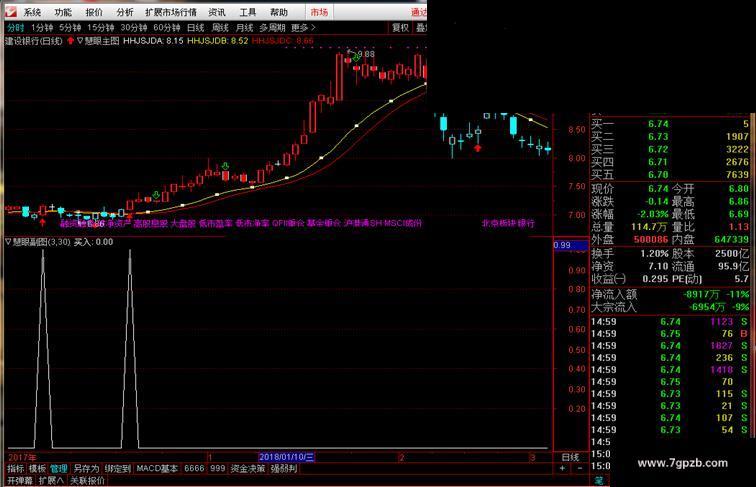The image size is (756, 487).
Task: Click the 开弹幕 tab
Action: (x=20, y=481)
